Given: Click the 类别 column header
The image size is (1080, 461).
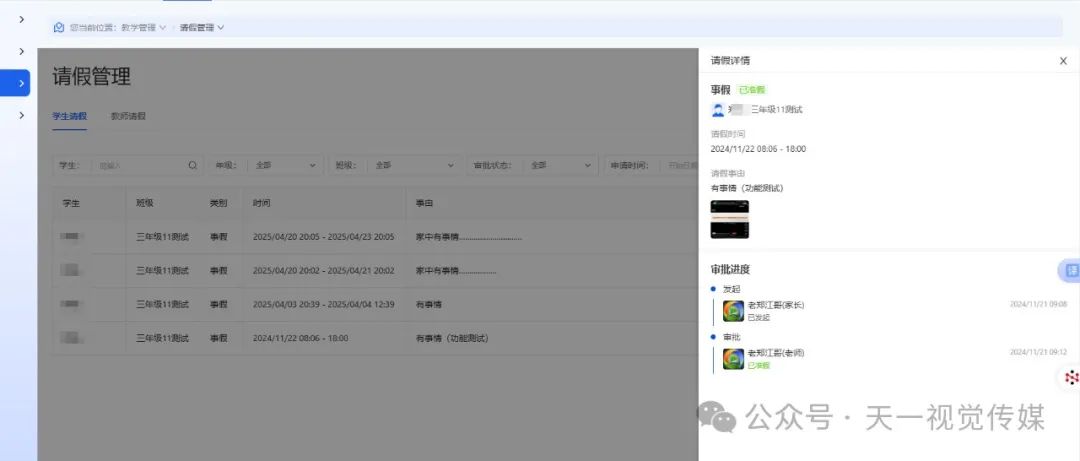Looking at the screenshot, I should (218, 204).
